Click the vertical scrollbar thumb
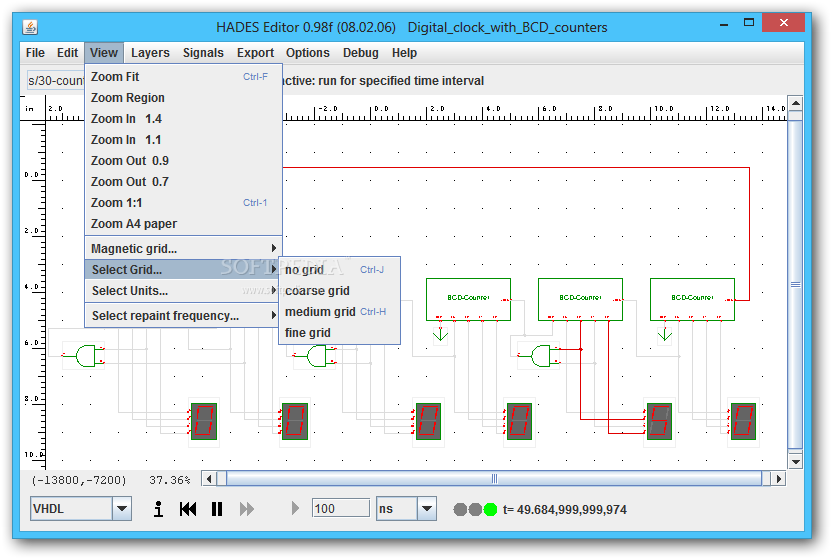The height and width of the screenshot is (559, 832). tap(795, 284)
